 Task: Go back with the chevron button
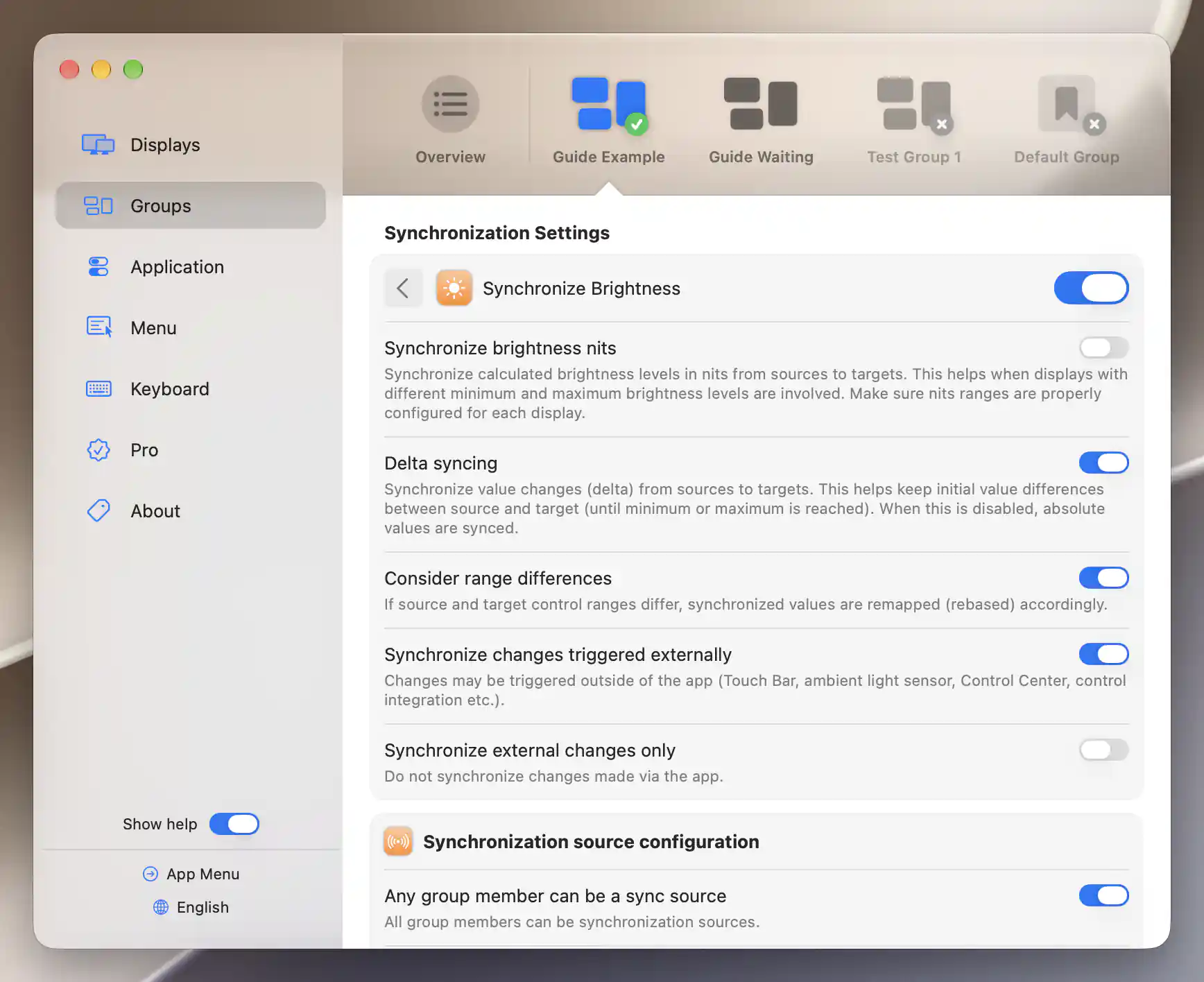coord(403,288)
